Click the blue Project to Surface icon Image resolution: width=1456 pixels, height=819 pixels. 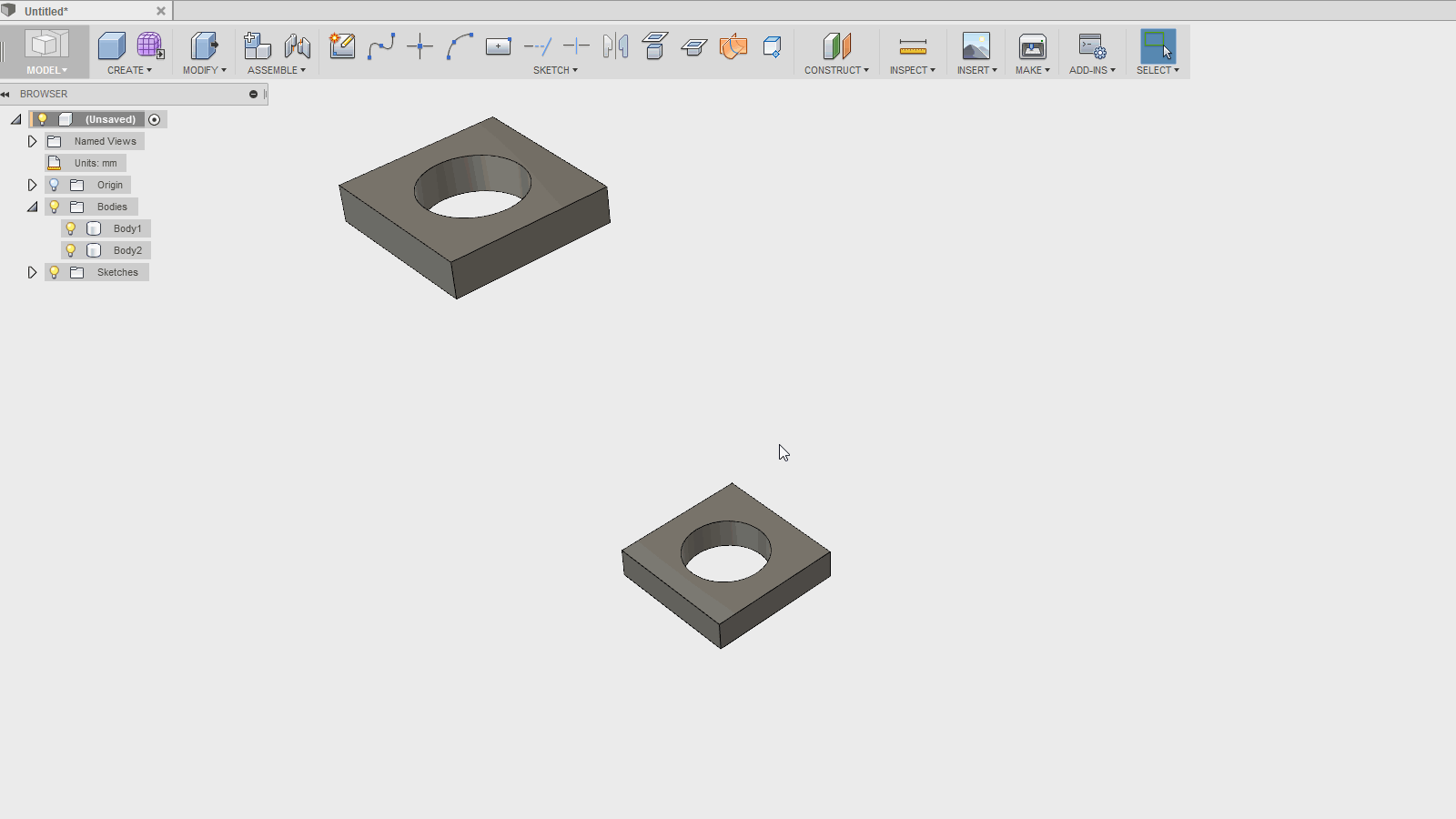point(772,46)
